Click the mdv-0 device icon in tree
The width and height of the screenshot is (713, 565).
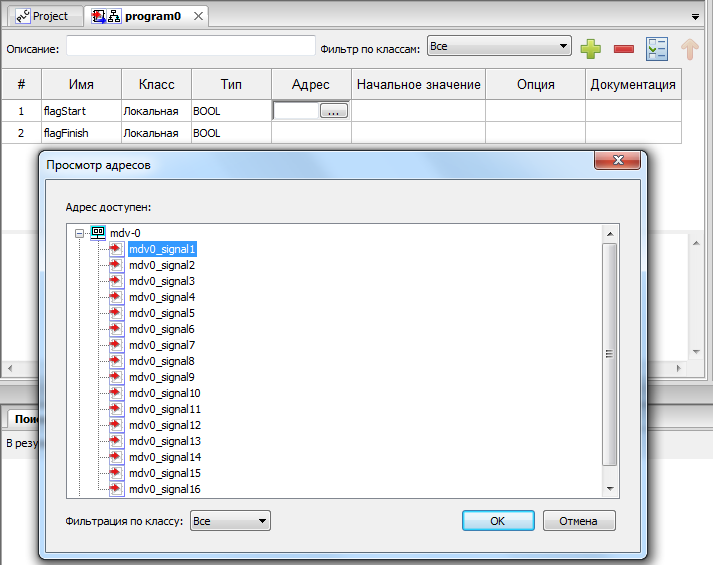click(98, 233)
